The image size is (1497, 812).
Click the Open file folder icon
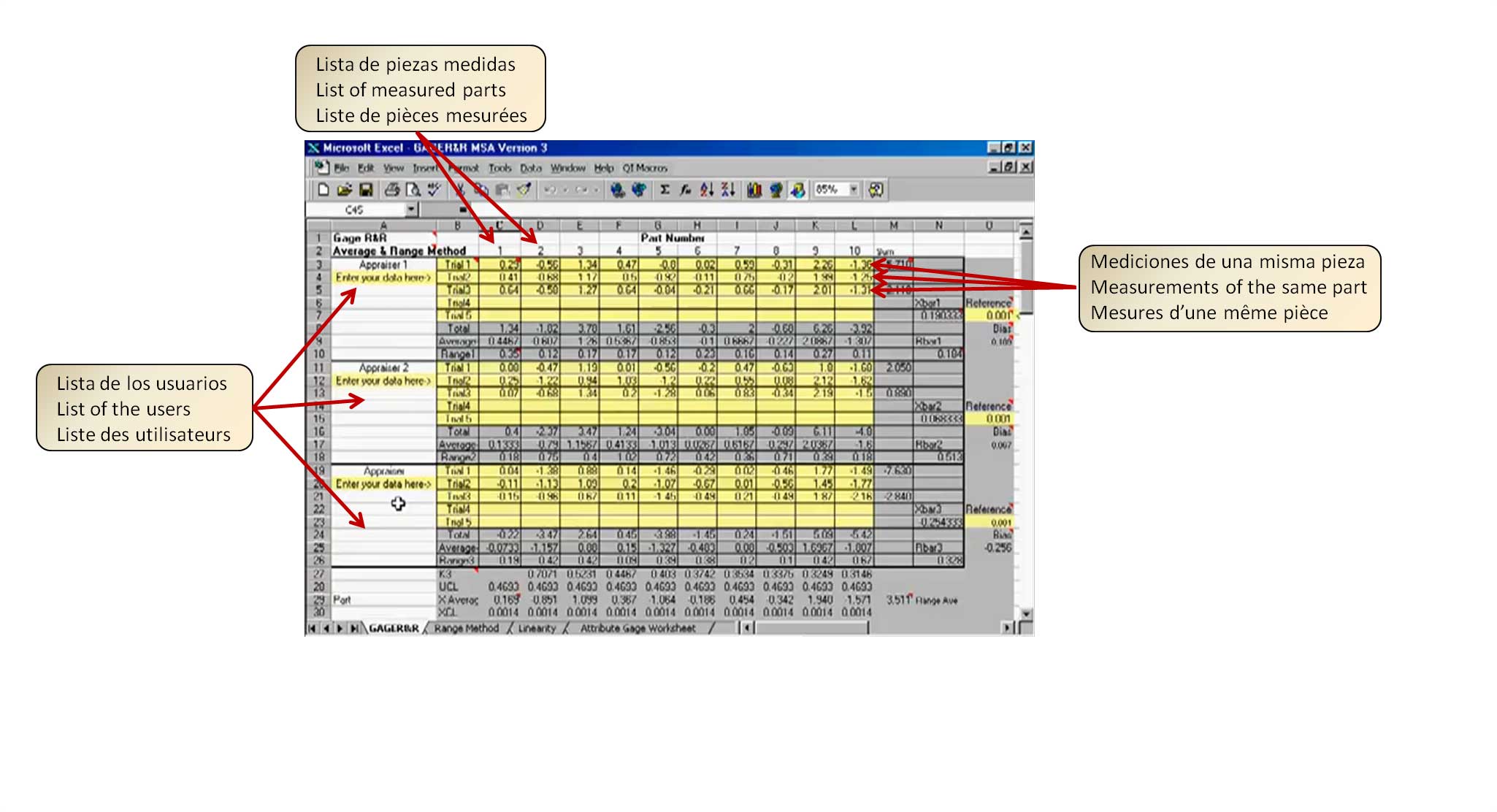(x=345, y=190)
